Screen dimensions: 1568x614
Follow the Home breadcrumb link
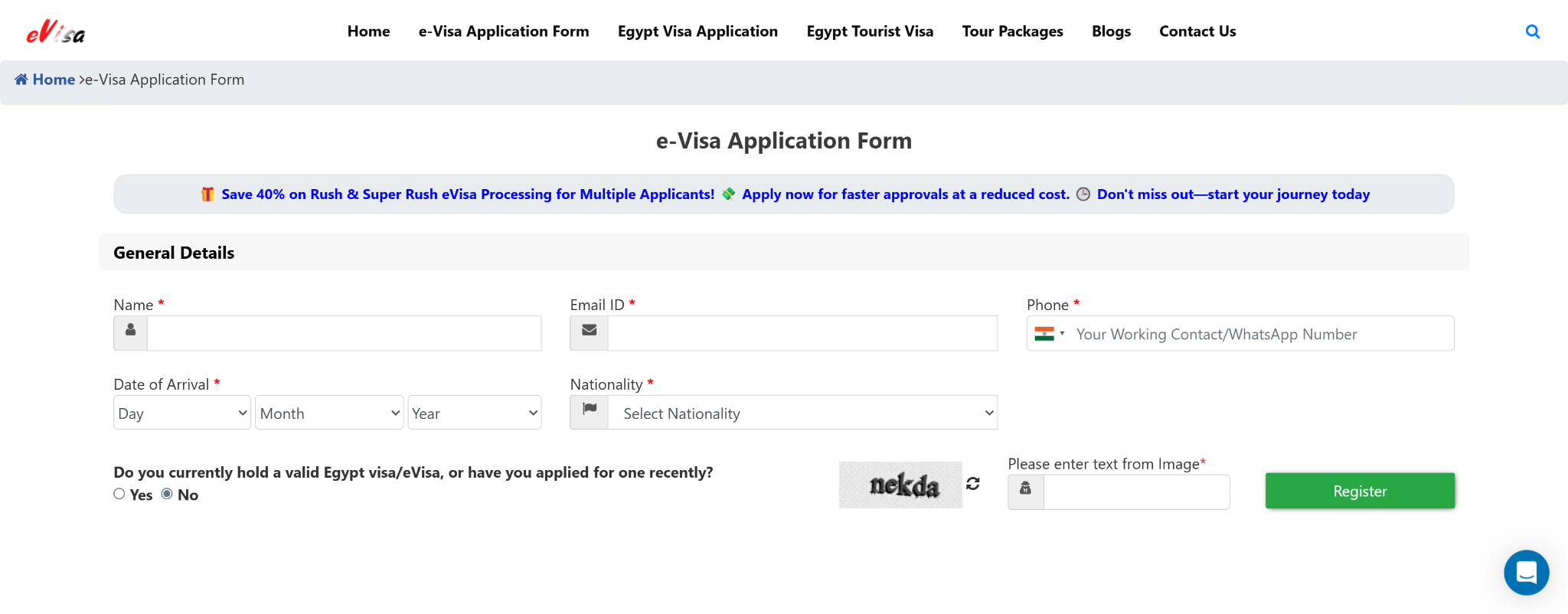tap(54, 80)
